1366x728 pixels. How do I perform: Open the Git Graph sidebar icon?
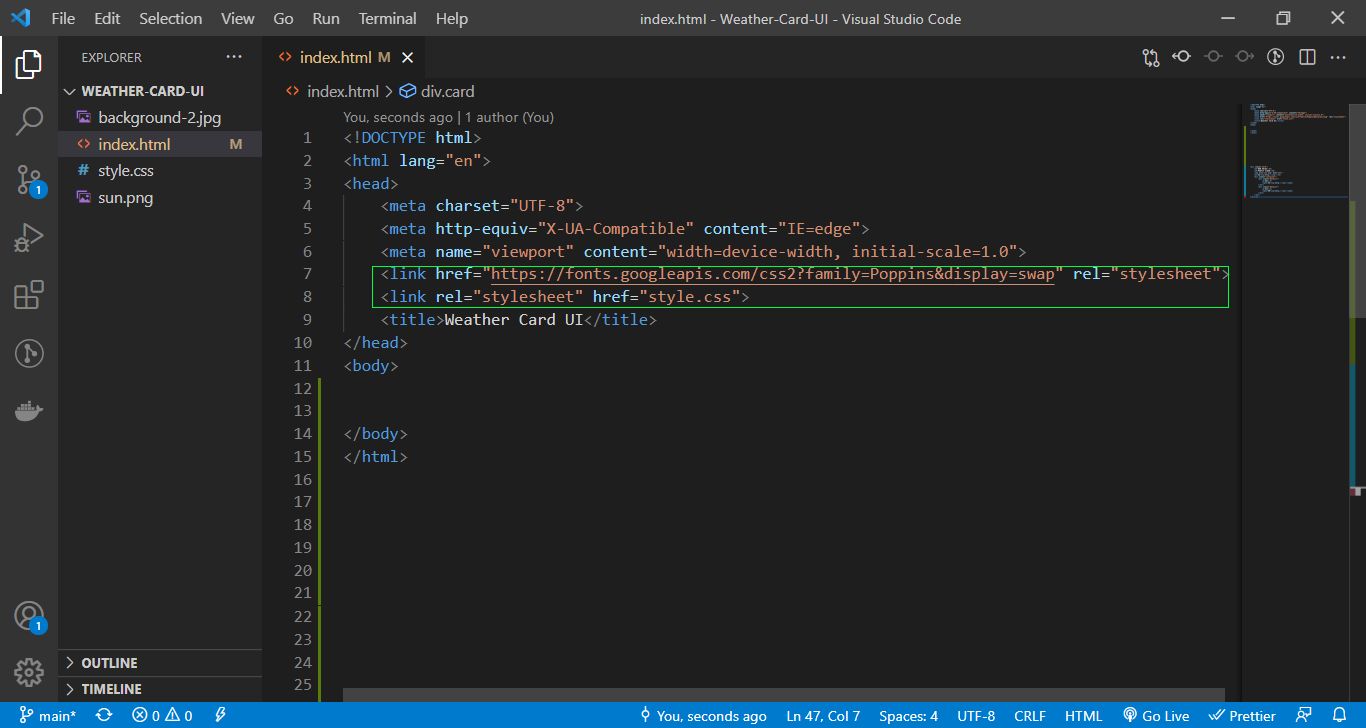pos(29,353)
